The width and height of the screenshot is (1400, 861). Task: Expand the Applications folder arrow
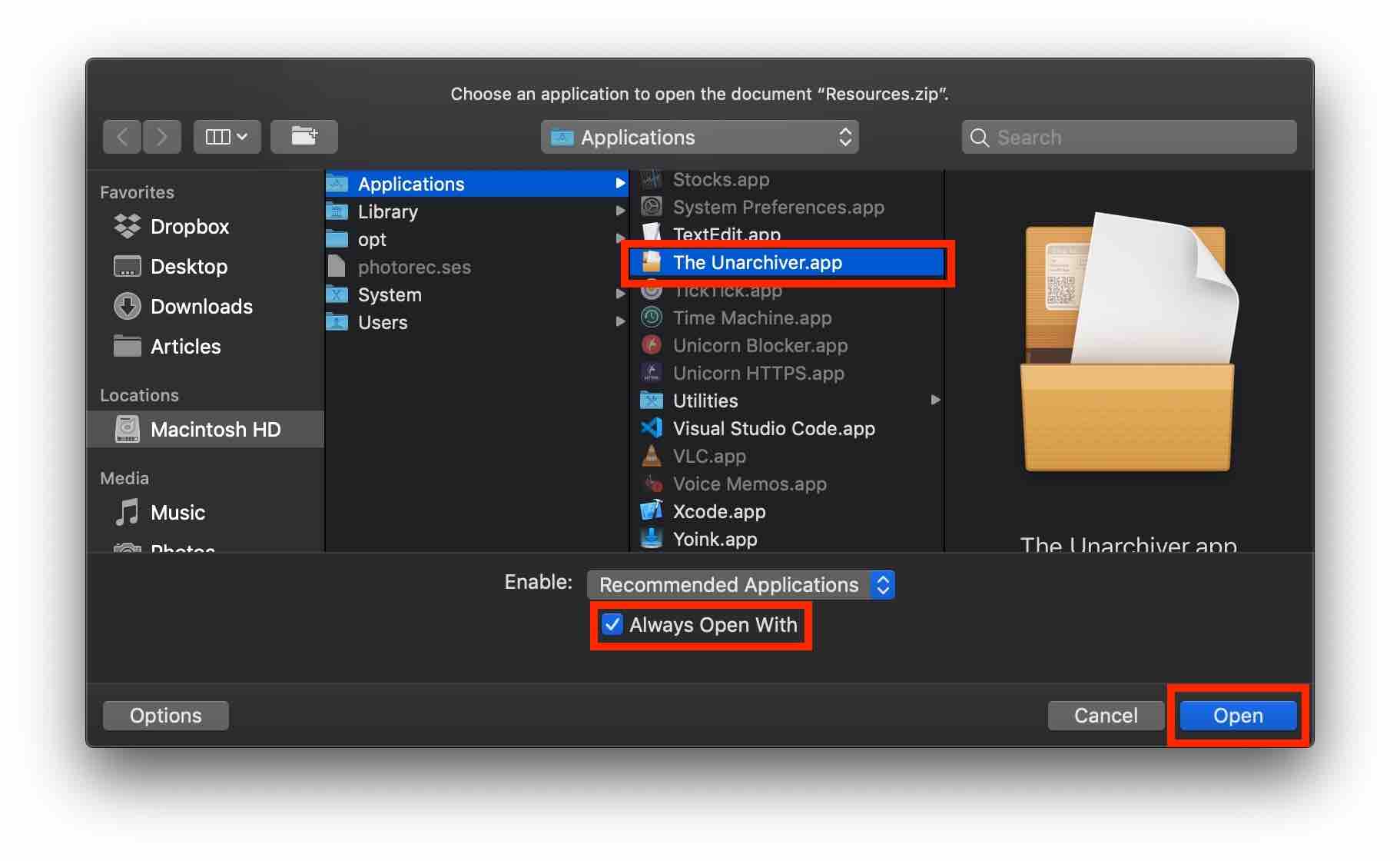click(619, 183)
